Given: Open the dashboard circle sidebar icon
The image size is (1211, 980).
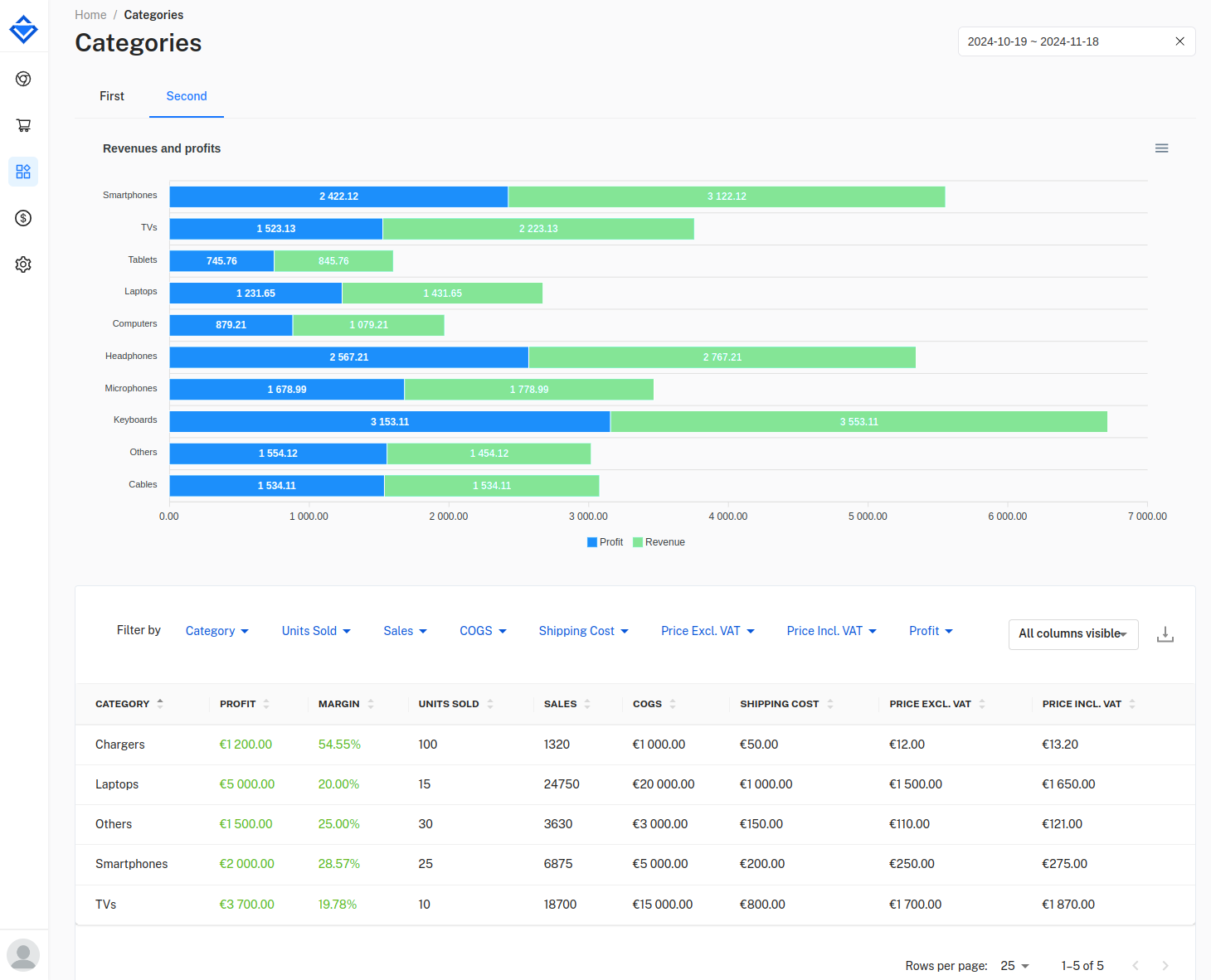Looking at the screenshot, I should pyautogui.click(x=23, y=79).
